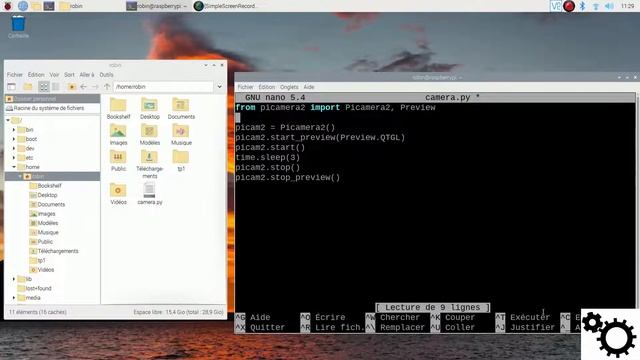Image resolution: width=640 pixels, height=360 pixels.
Task: Expand the dev folder tree node
Action: pos(14,149)
